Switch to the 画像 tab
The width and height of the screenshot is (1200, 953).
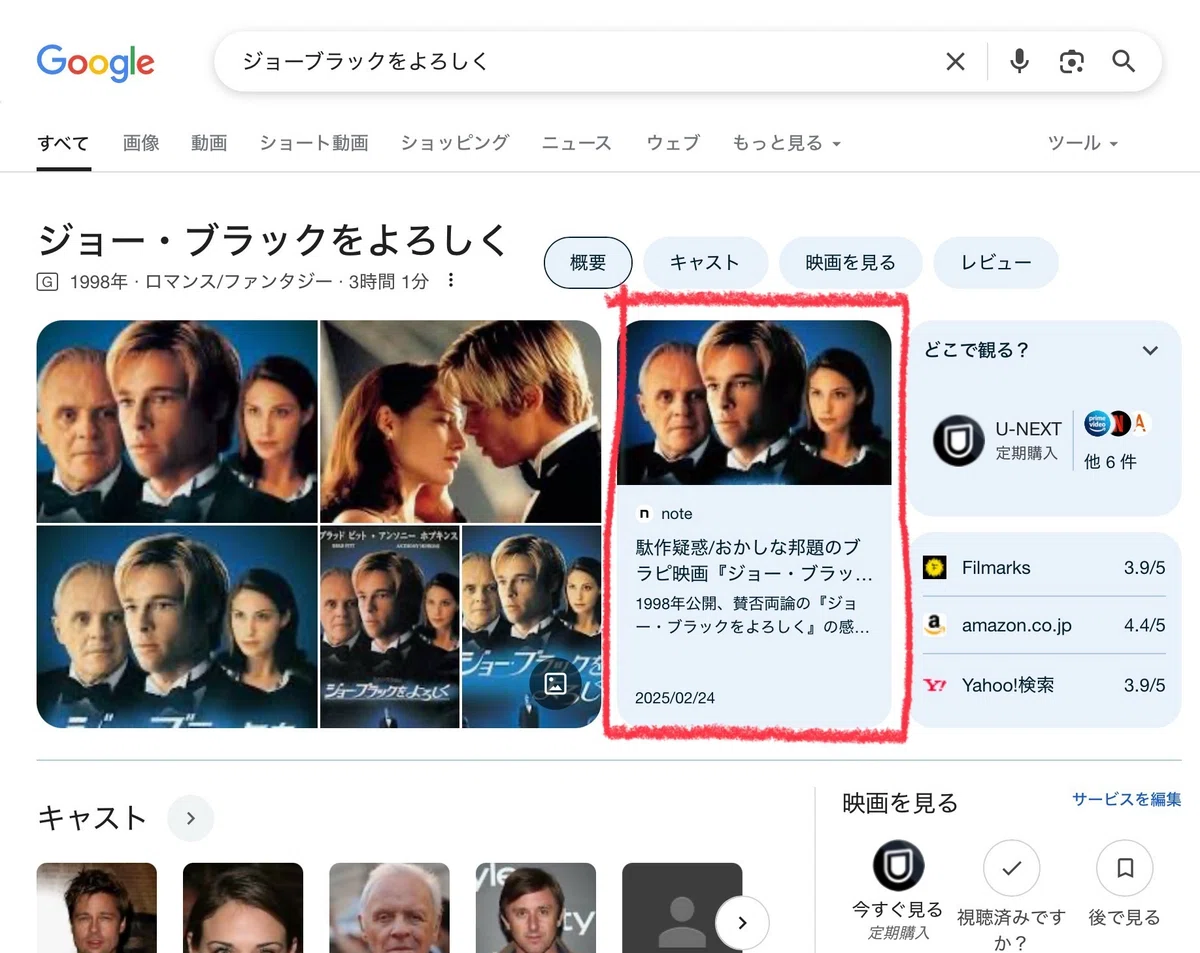141,143
